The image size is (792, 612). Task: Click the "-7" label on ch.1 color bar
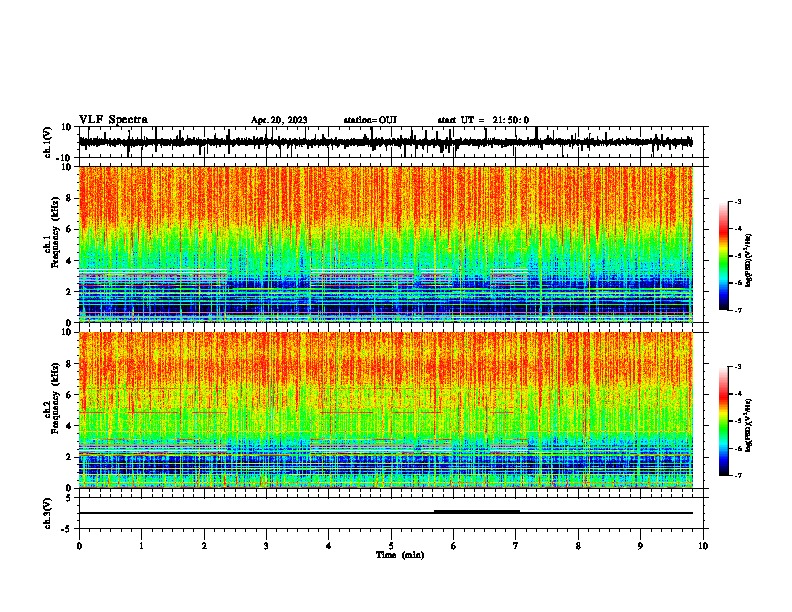click(737, 310)
